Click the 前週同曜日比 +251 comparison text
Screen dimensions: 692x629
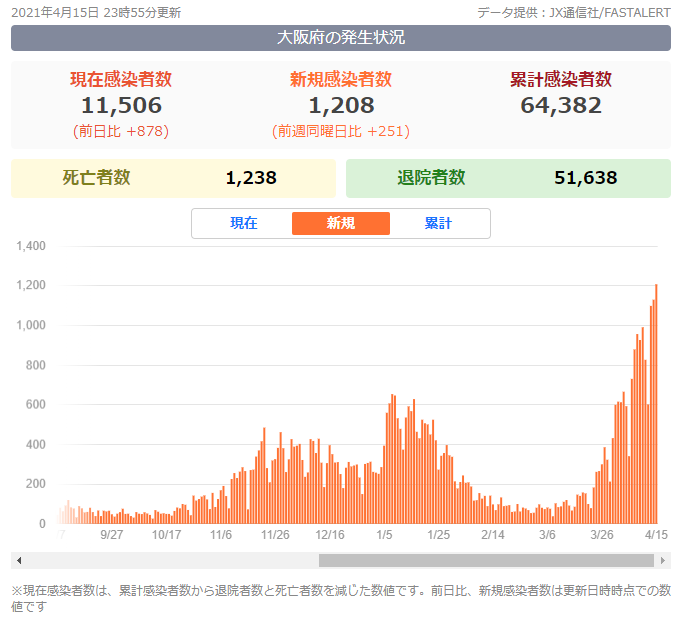coord(340,131)
